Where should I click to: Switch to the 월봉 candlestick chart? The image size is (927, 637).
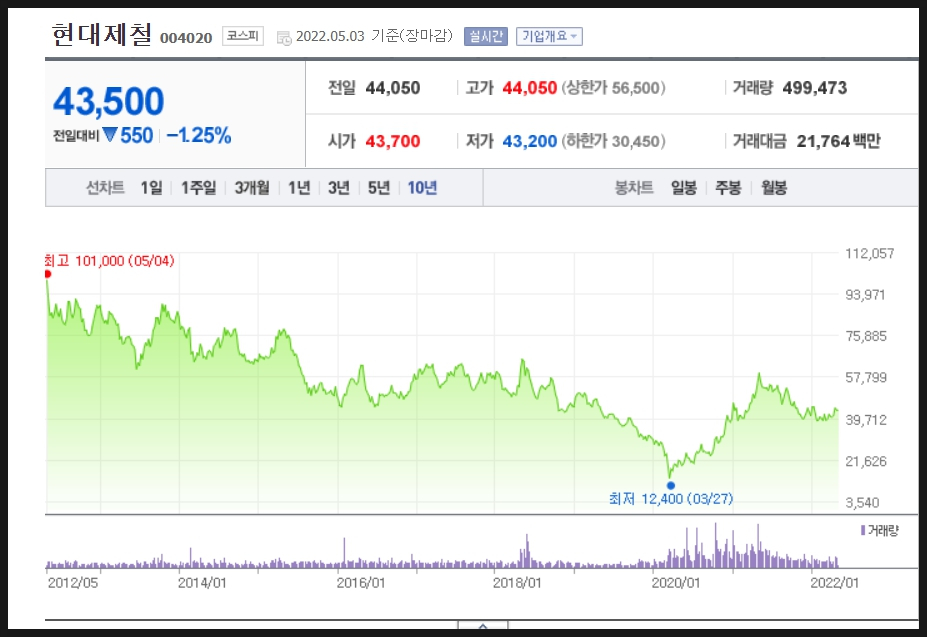coord(774,188)
